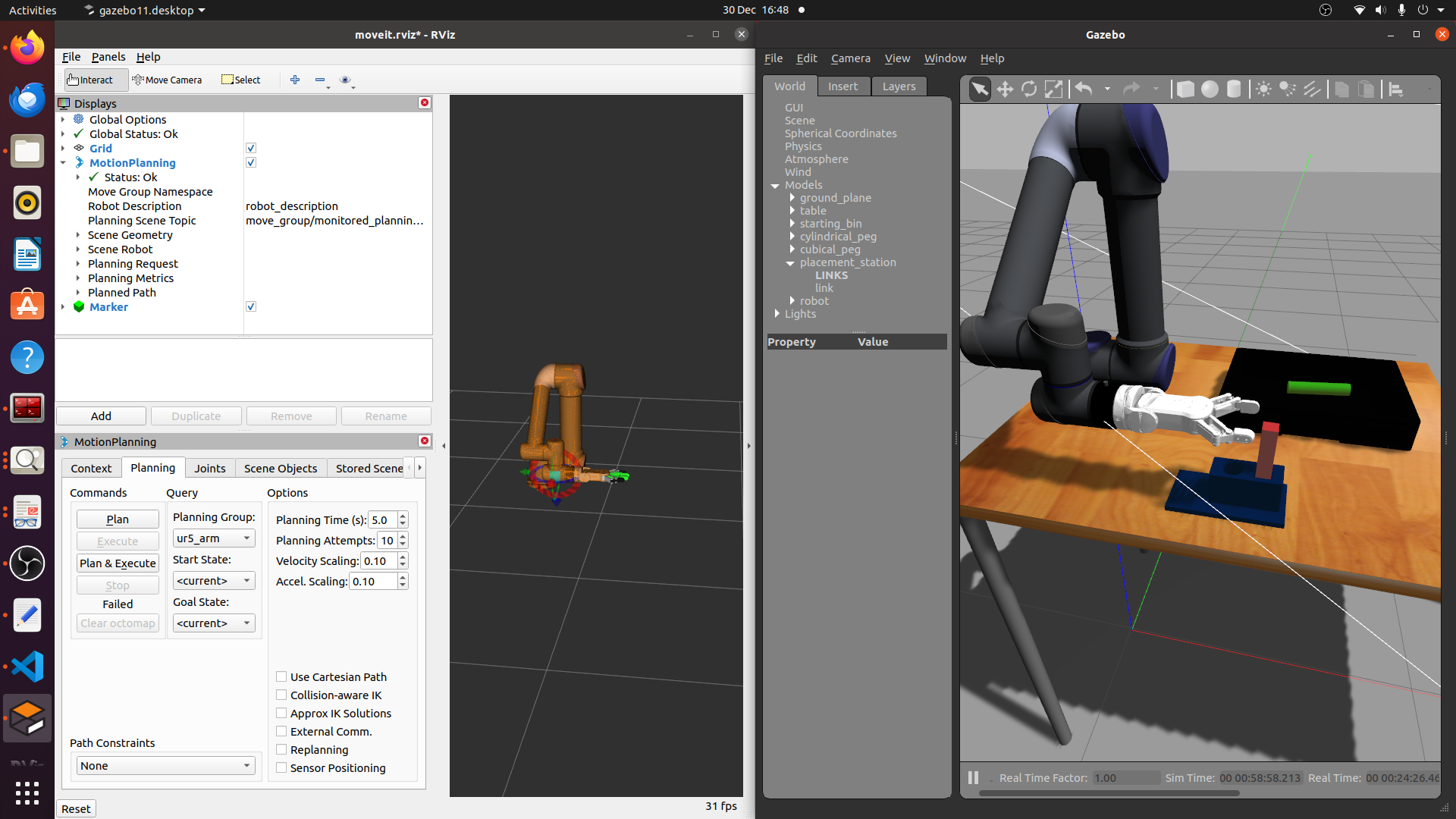Open Firefox from the dock
1456x819 pixels.
pos(27,49)
